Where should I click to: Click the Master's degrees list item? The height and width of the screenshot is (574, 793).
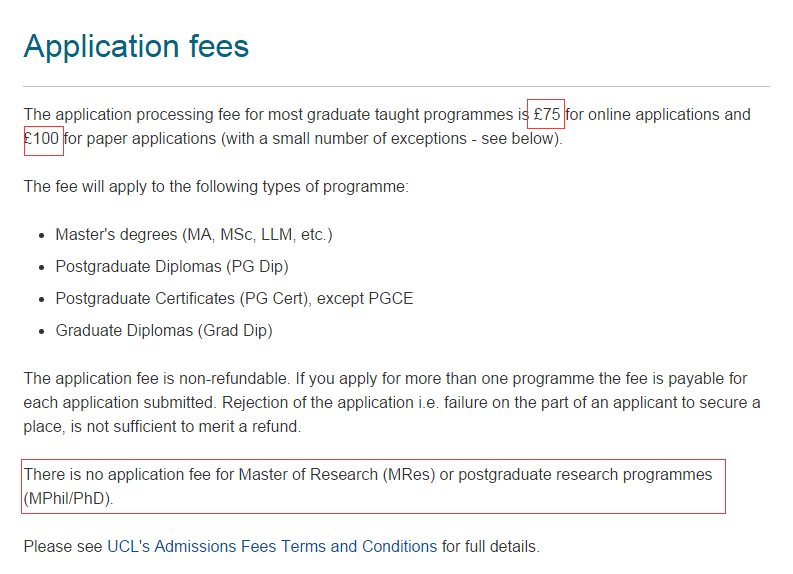point(193,235)
